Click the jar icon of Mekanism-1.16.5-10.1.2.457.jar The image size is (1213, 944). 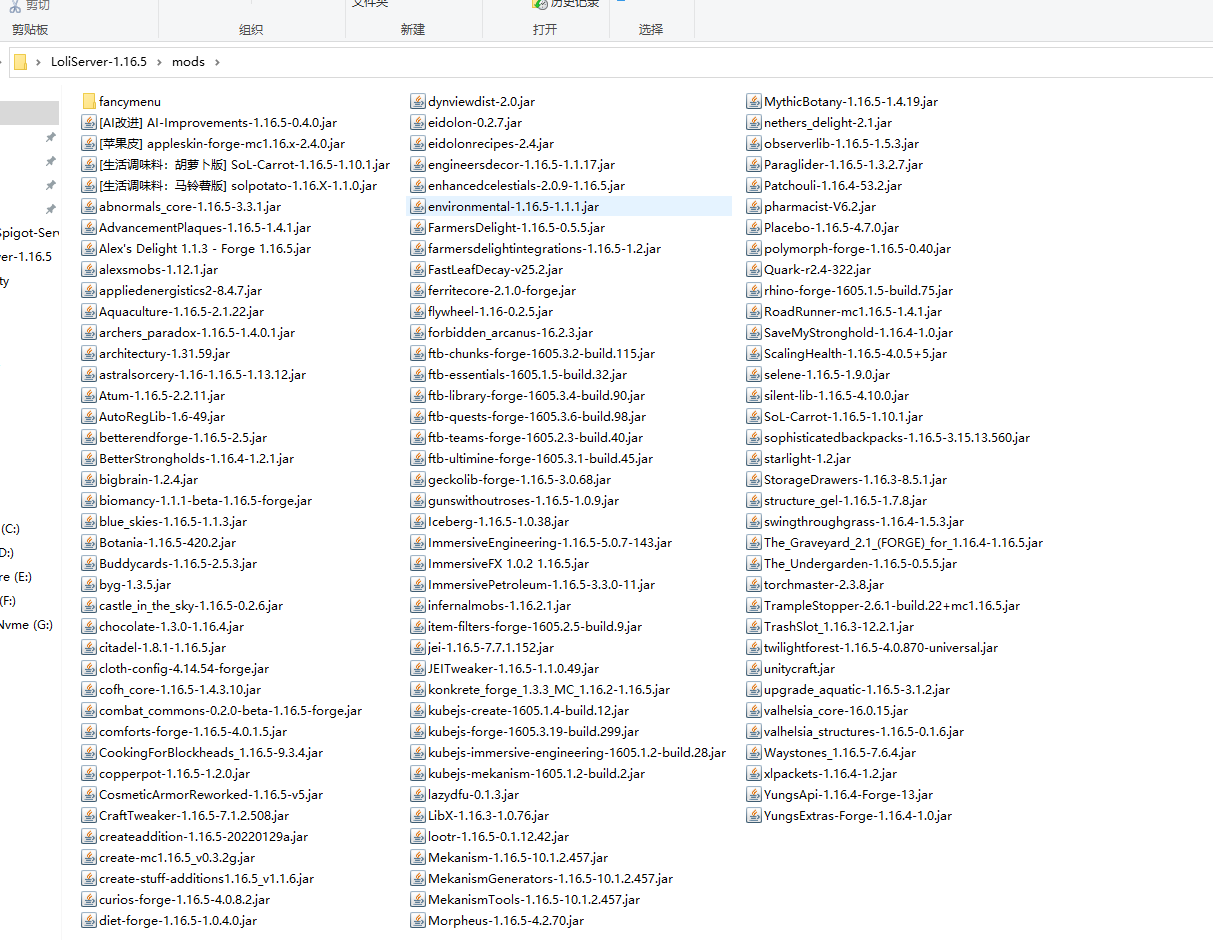419,857
